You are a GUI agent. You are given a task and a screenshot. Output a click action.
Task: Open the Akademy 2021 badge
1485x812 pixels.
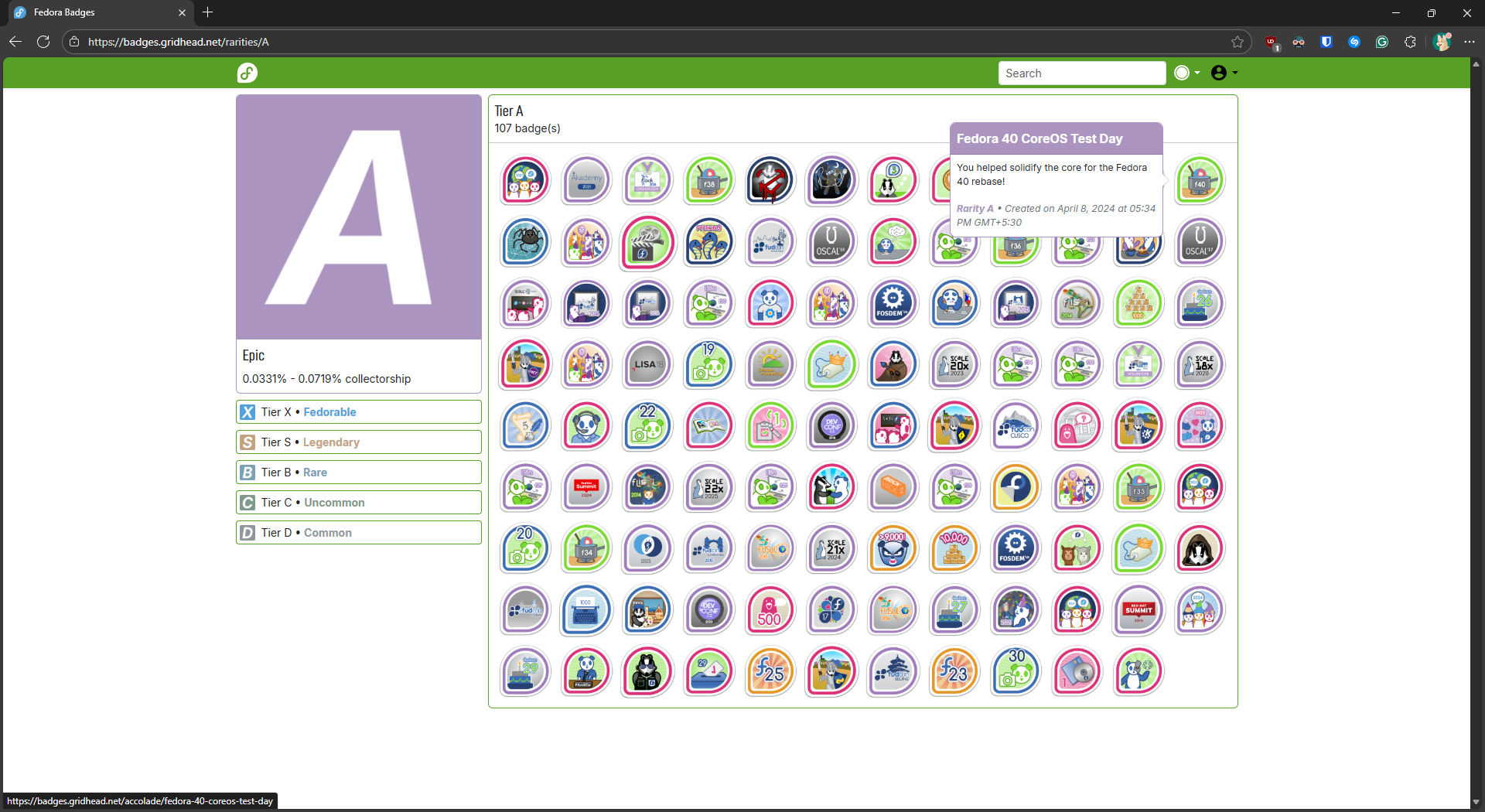pos(586,180)
